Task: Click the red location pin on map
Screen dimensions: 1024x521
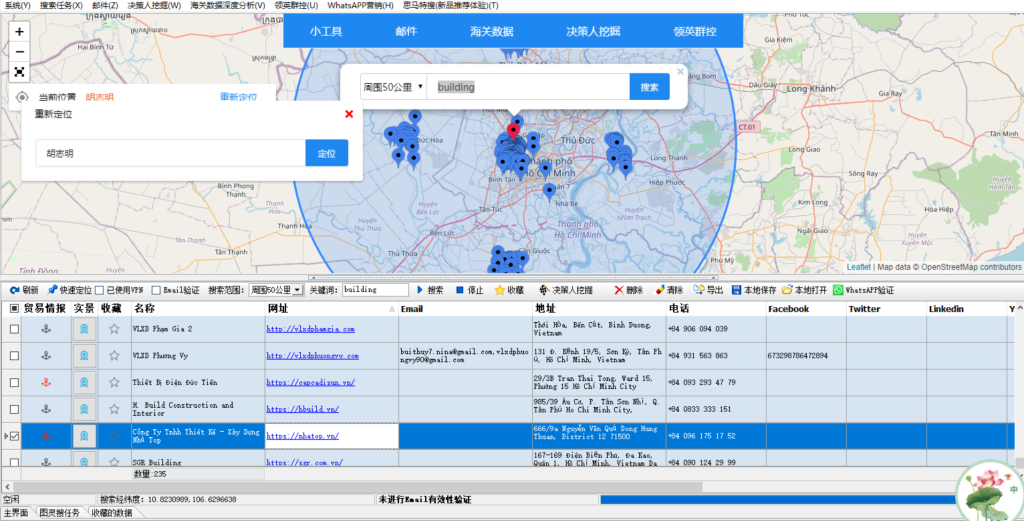Action: (513, 129)
